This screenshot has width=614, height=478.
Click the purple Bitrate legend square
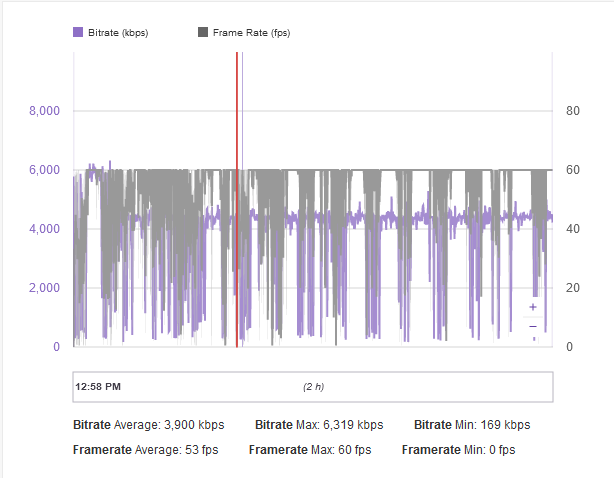[78, 33]
